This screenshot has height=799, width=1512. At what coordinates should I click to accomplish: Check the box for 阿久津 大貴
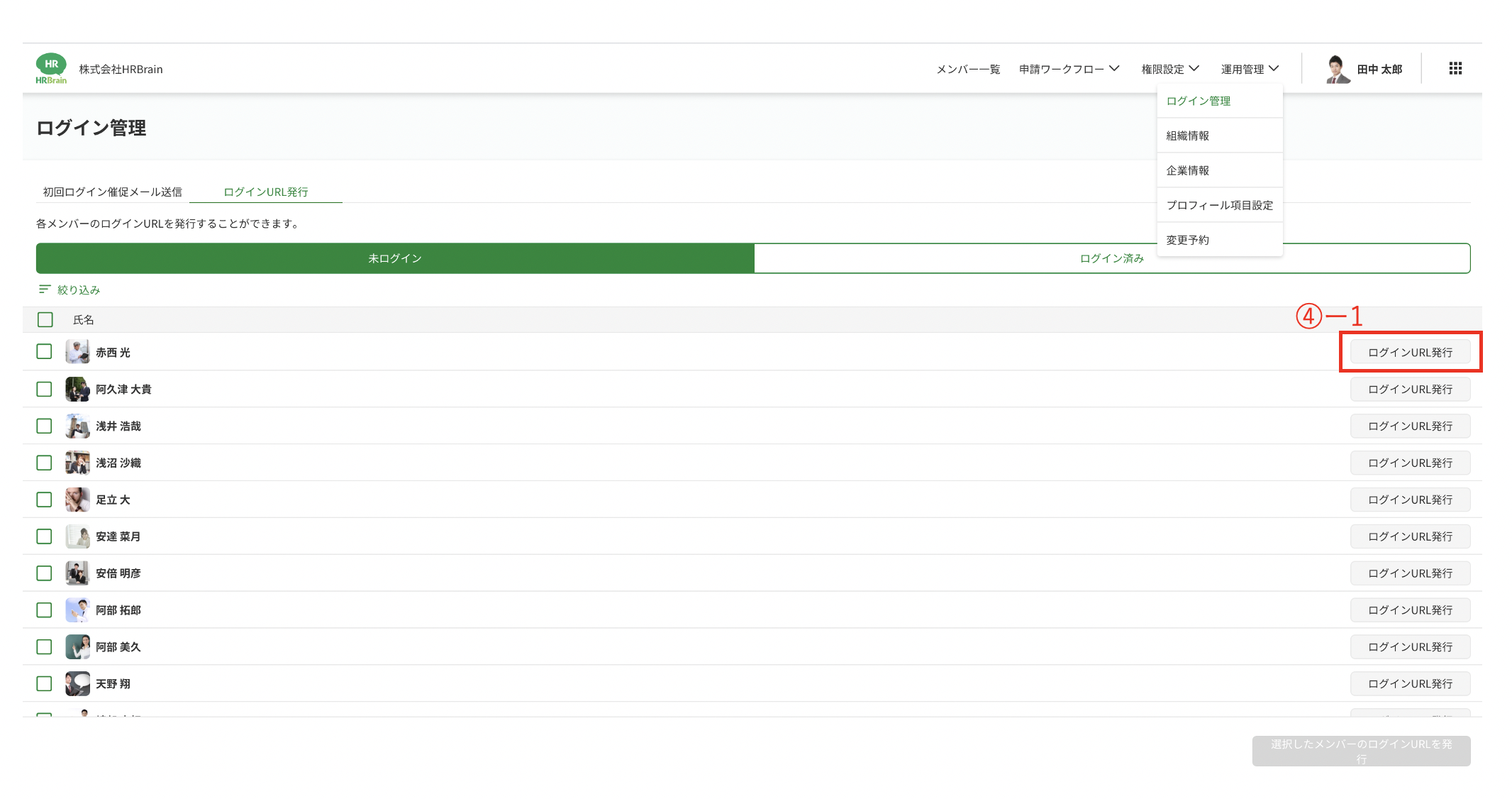pos(44,389)
